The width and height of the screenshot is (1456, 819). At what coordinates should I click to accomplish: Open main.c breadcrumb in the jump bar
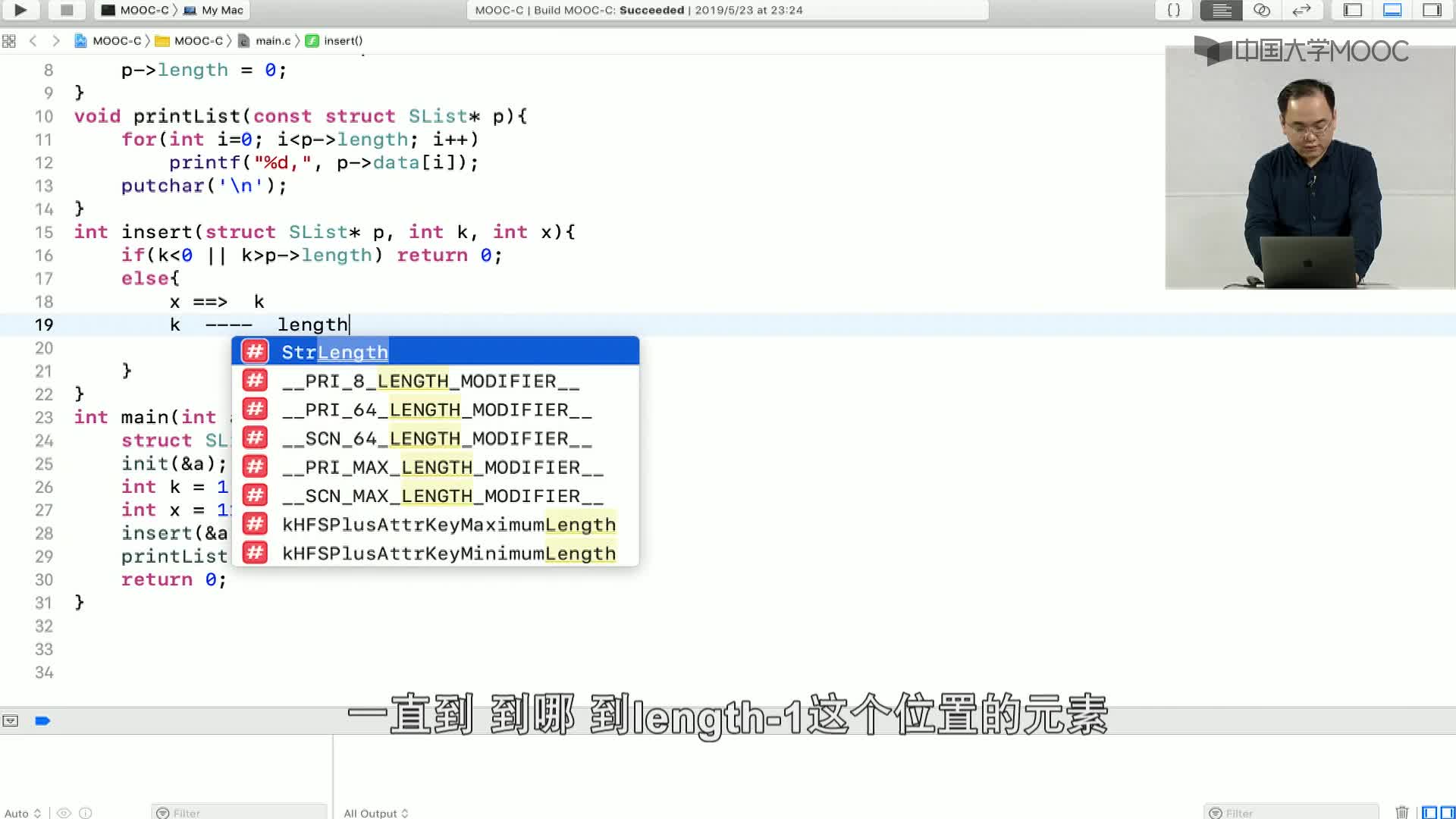coord(265,41)
